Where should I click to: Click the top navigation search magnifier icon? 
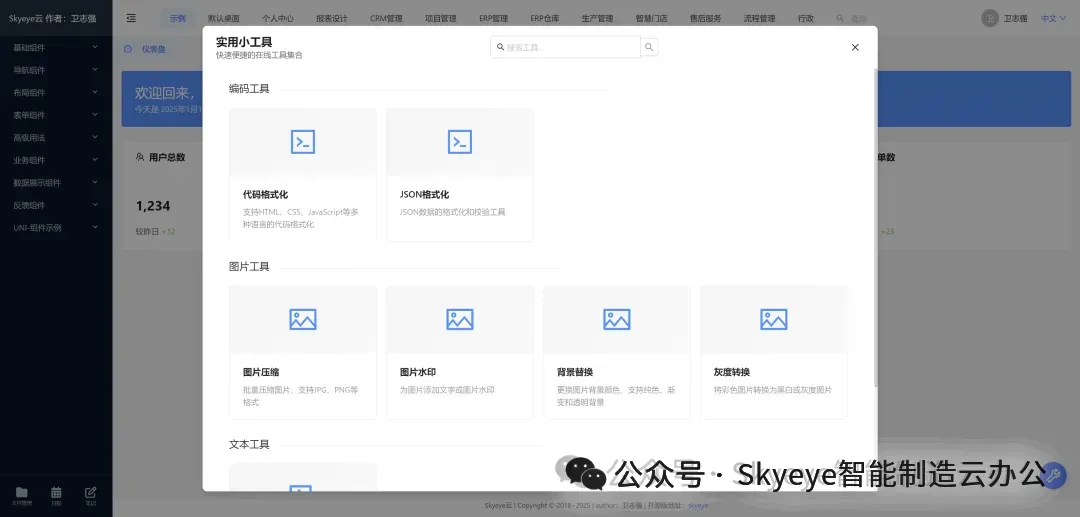click(x=840, y=19)
